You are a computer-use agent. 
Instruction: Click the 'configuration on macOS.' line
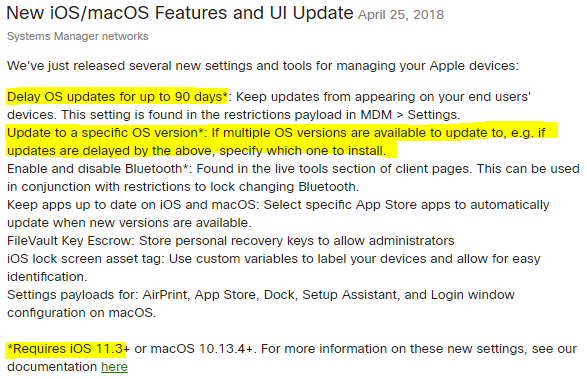pos(81,313)
